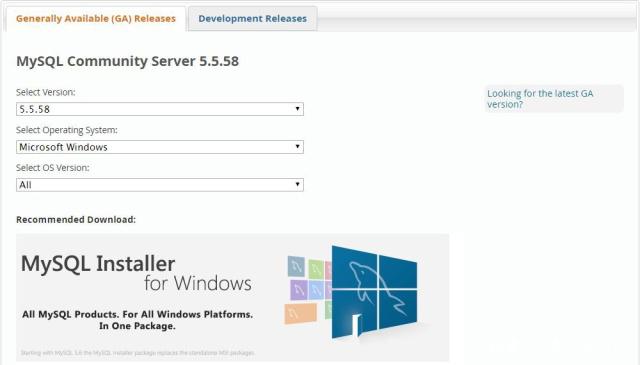Click the 'Select Version:' label

46,92
